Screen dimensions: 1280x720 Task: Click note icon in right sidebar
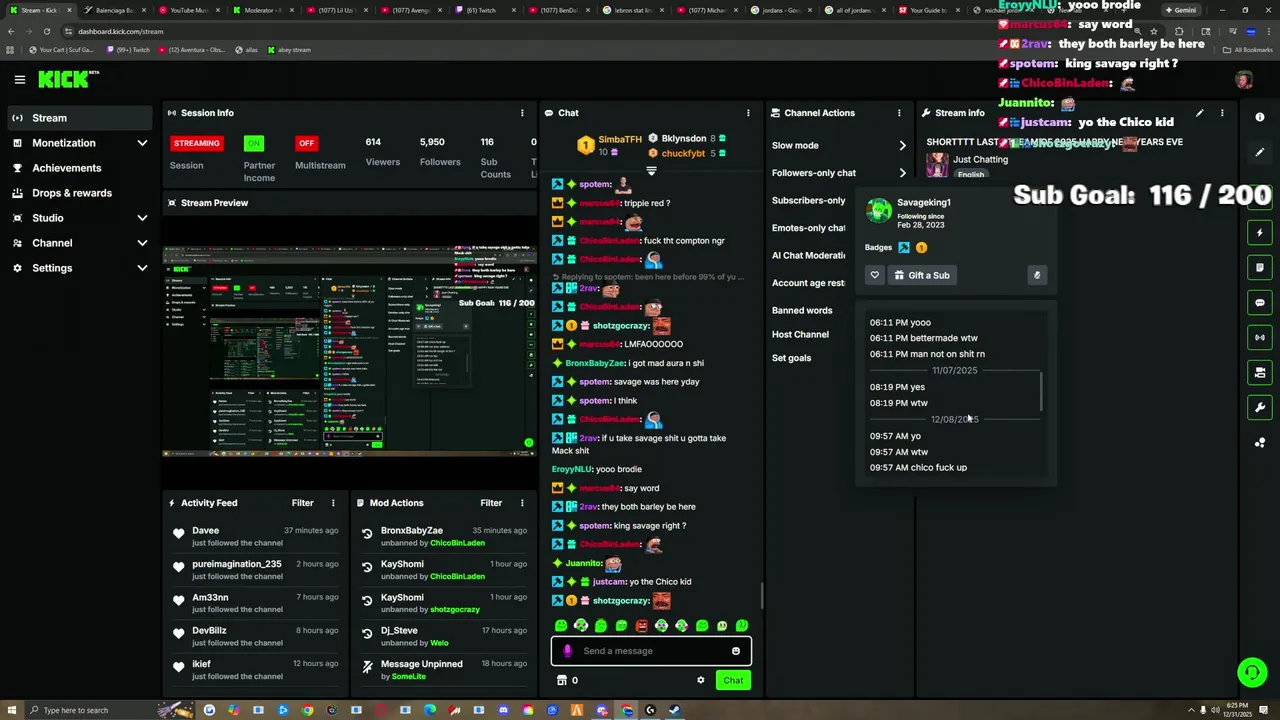coord(1260,267)
